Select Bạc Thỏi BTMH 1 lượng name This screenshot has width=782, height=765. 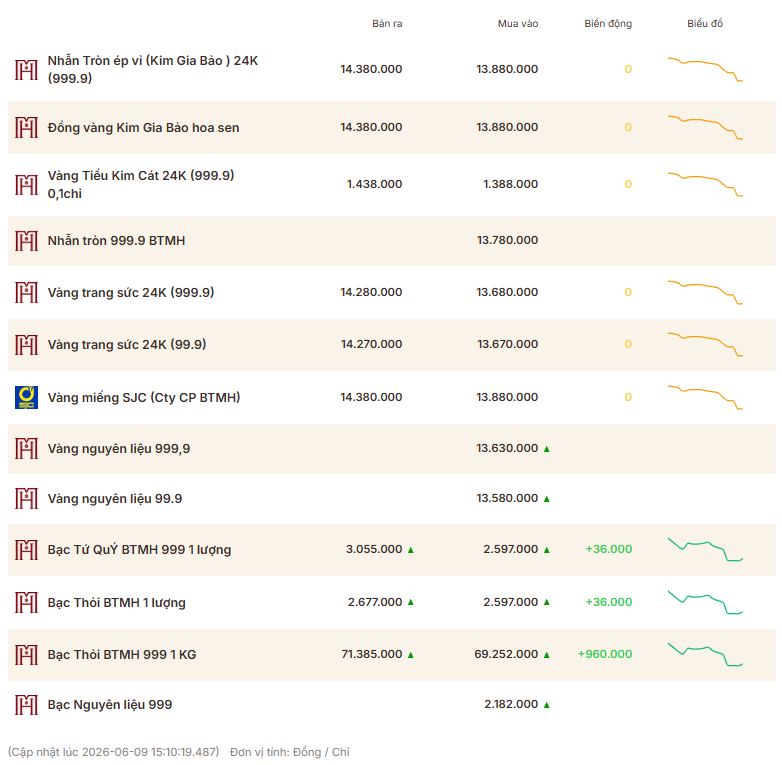pos(116,602)
